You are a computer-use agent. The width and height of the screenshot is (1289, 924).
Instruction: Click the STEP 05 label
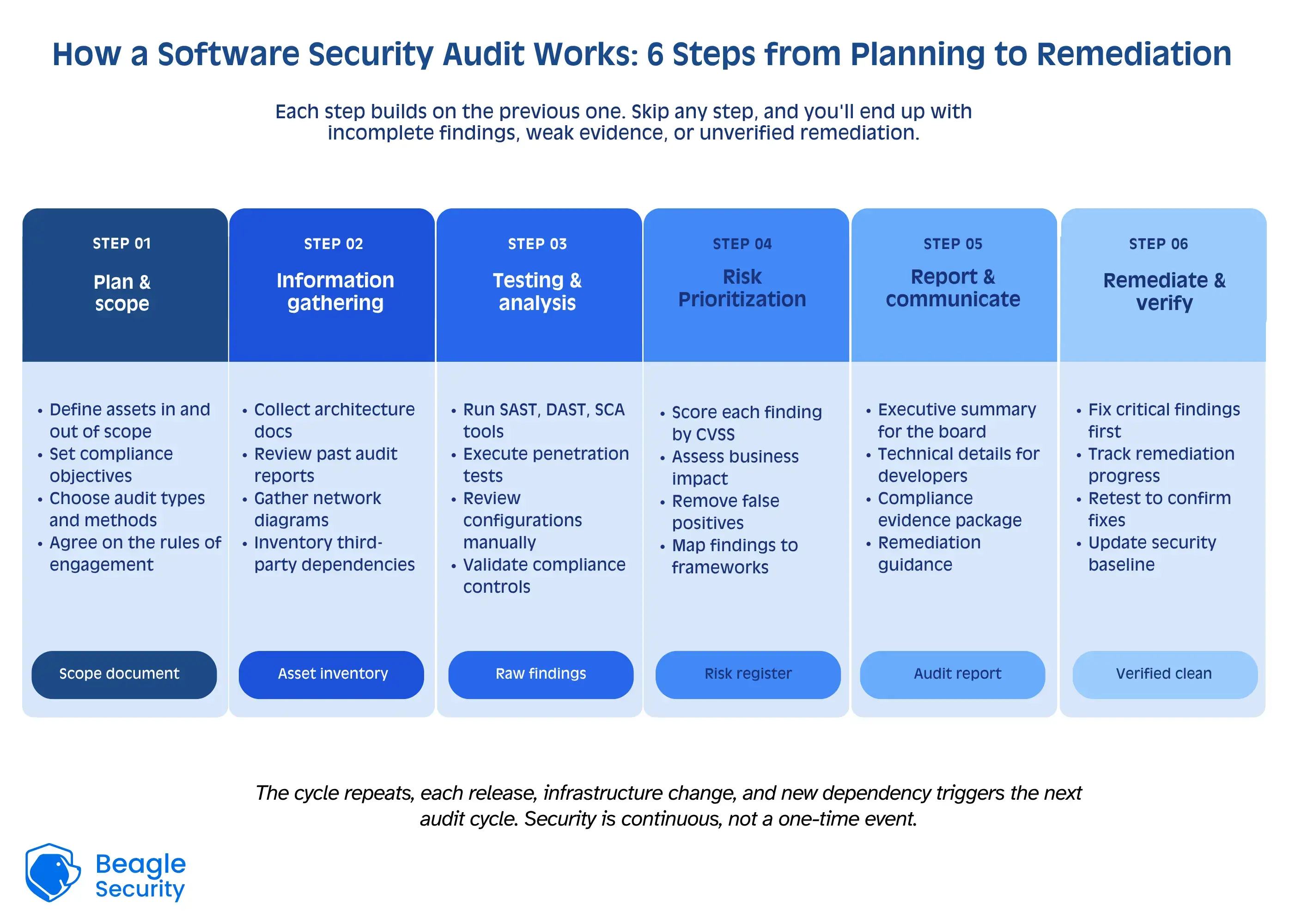click(953, 244)
